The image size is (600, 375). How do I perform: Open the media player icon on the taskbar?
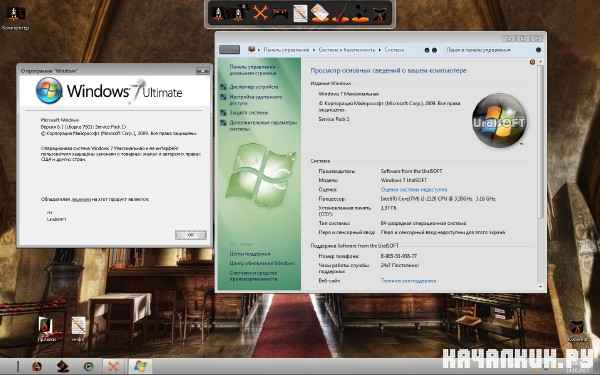(89, 366)
